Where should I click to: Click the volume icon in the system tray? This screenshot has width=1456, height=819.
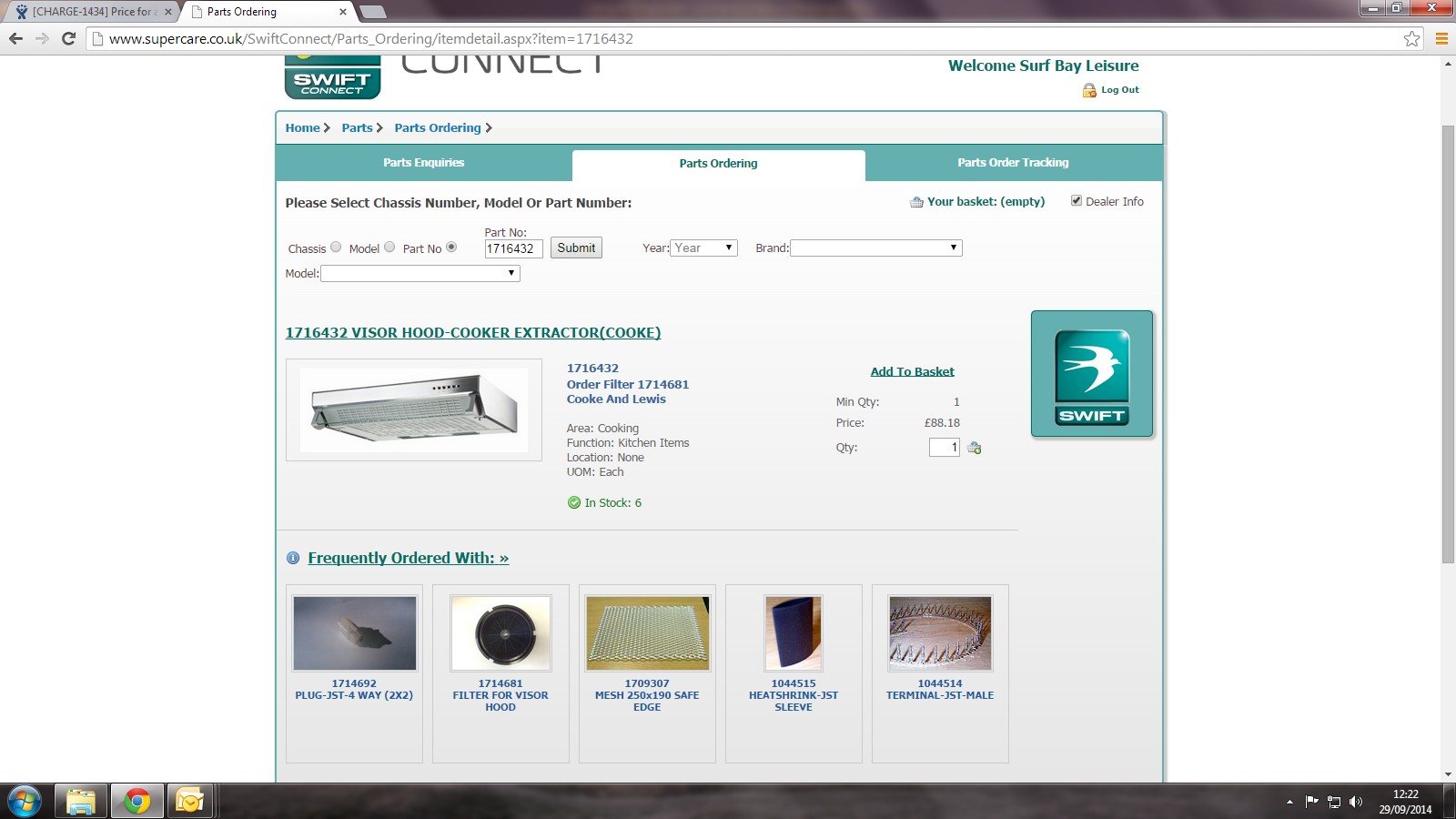[x=1356, y=802]
